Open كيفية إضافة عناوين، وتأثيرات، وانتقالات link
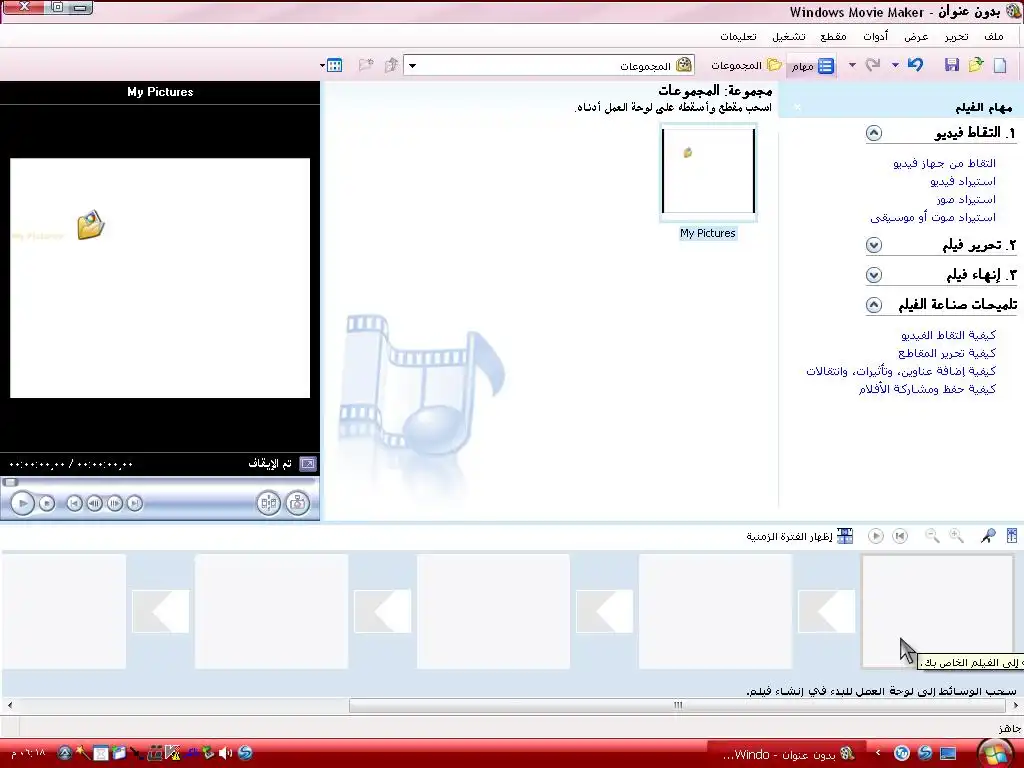The image size is (1024, 768). 901,371
